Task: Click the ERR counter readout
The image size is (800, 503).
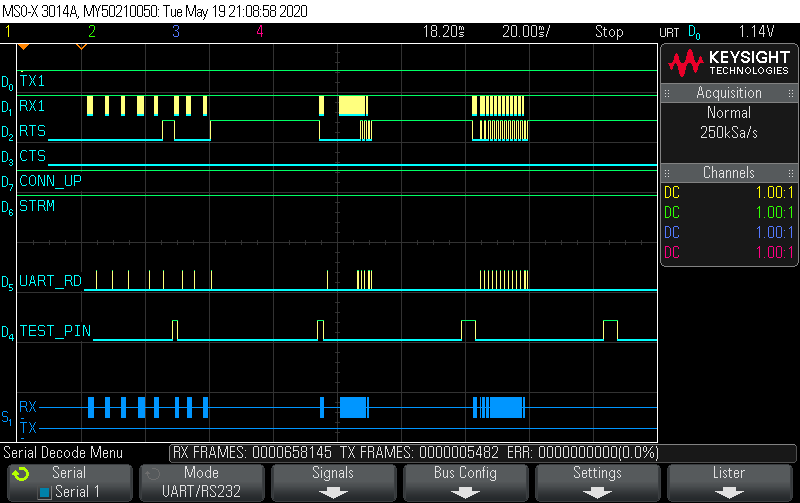Action: (x=583, y=453)
